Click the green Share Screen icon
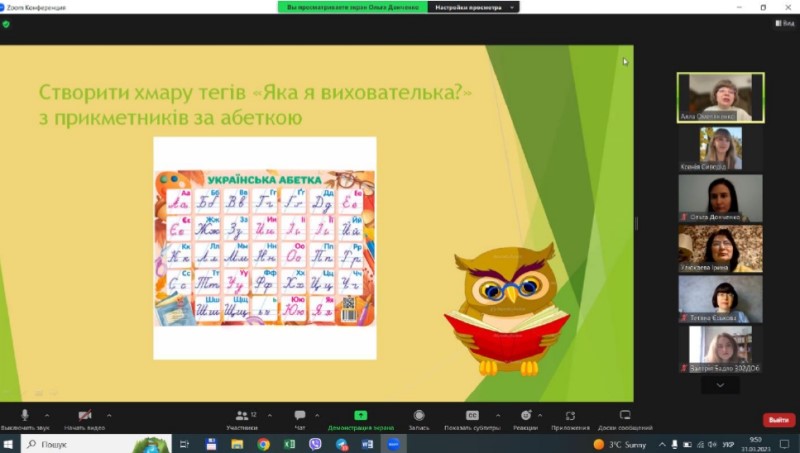Viewport: 800px width, 453px height. pyautogui.click(x=361, y=416)
